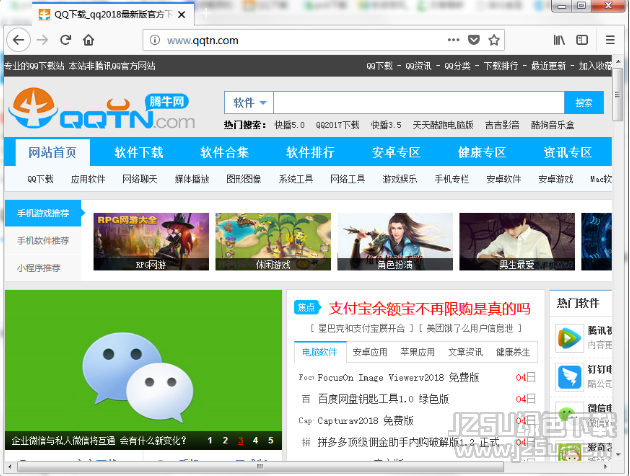Image resolution: width=630 pixels, height=476 pixels.
Task: Click the forward navigation arrow
Action: [x=42, y=40]
